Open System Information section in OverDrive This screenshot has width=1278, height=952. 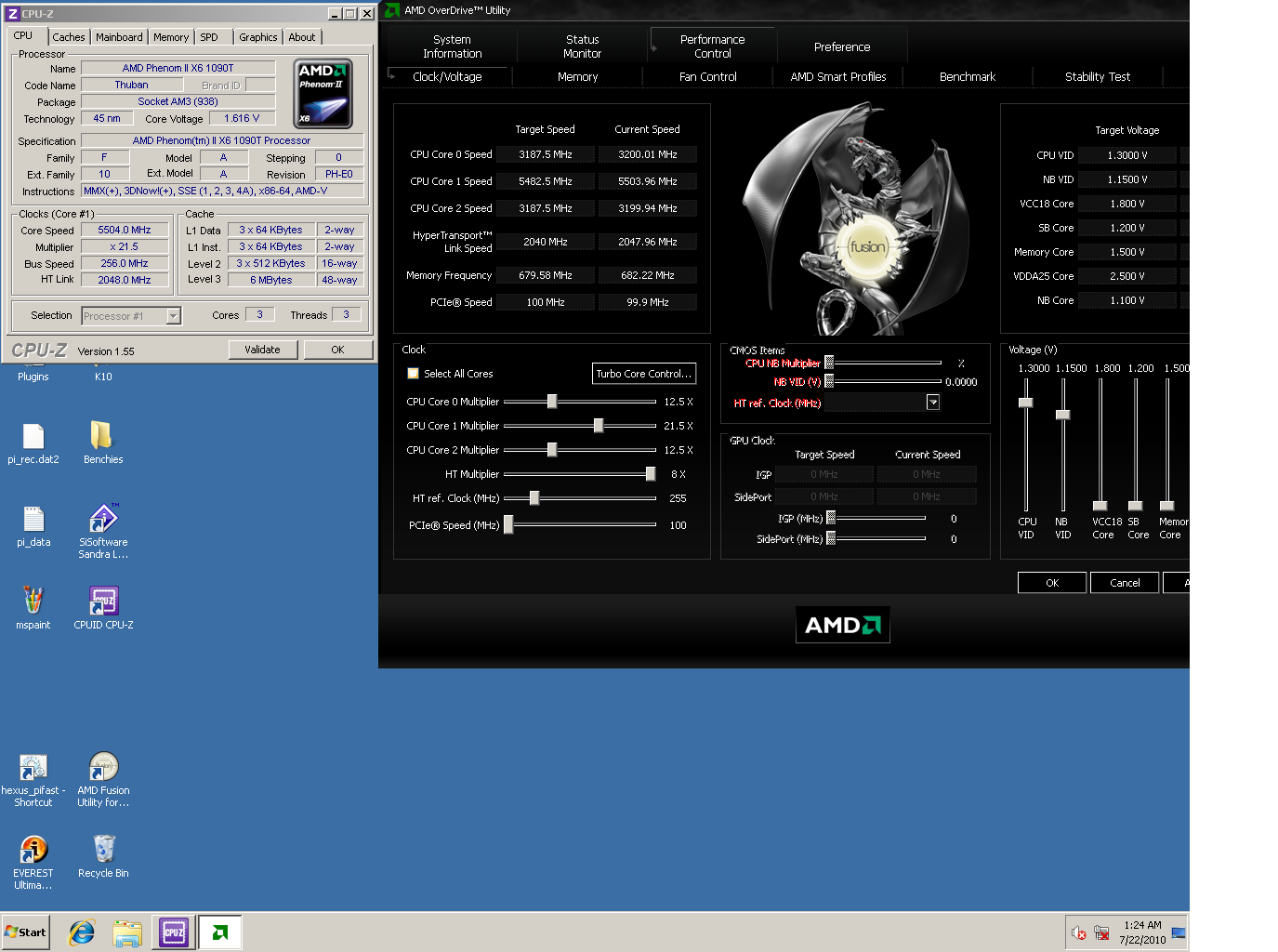[x=452, y=46]
